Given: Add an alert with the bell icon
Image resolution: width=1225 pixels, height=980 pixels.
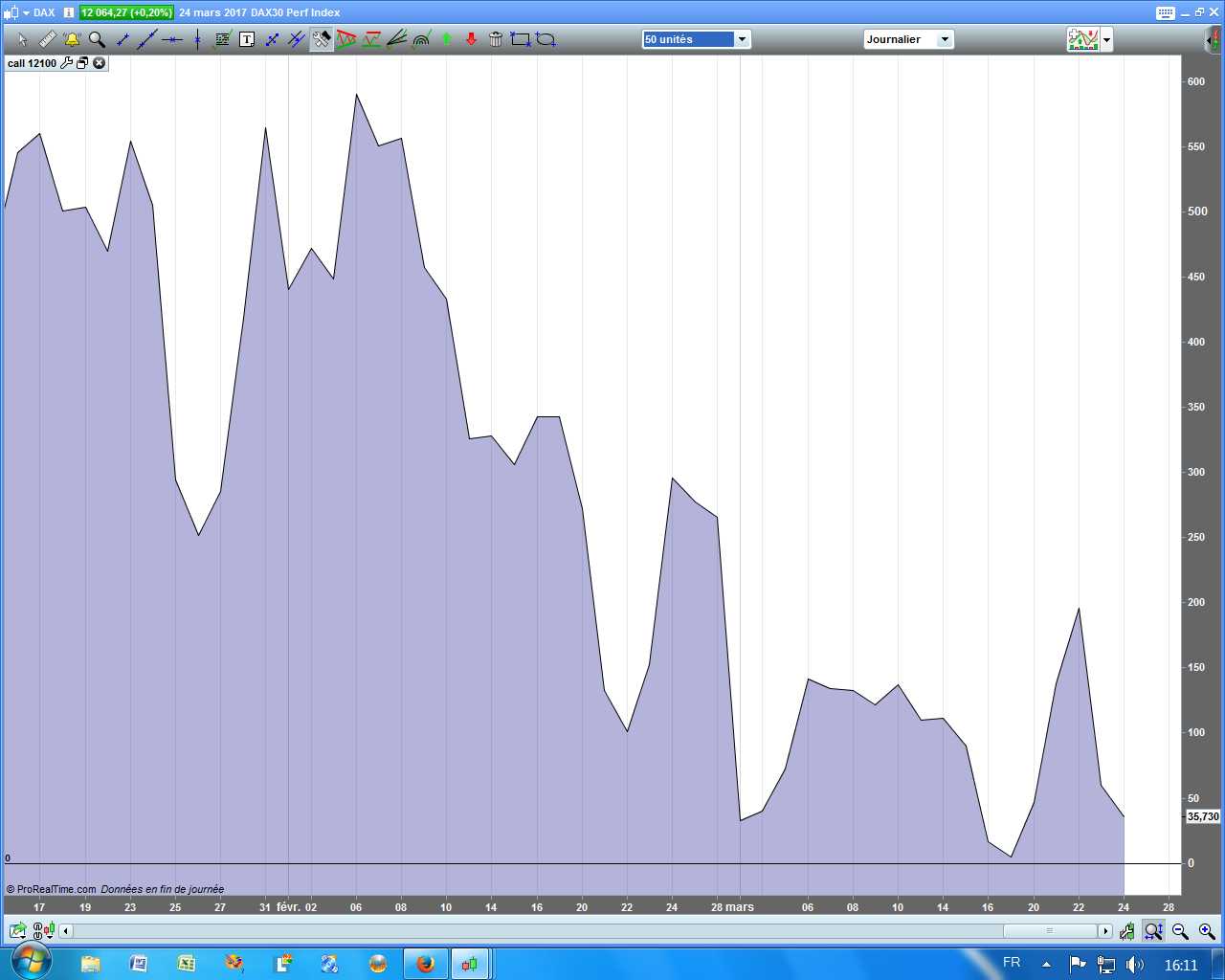Looking at the screenshot, I should [72, 39].
